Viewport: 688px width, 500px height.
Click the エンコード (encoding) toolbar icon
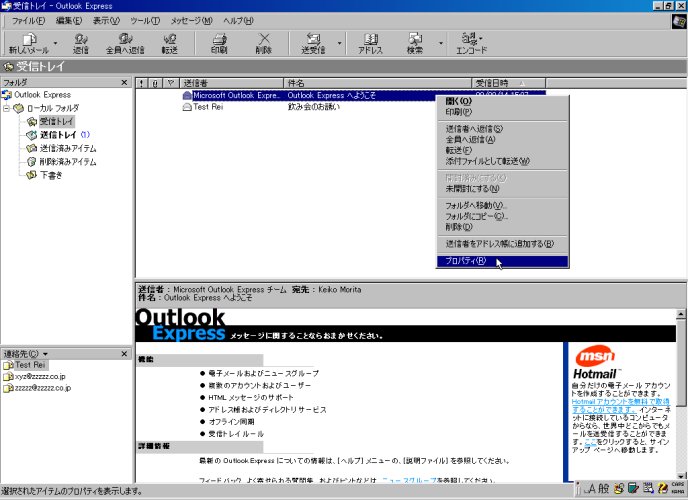(x=472, y=43)
